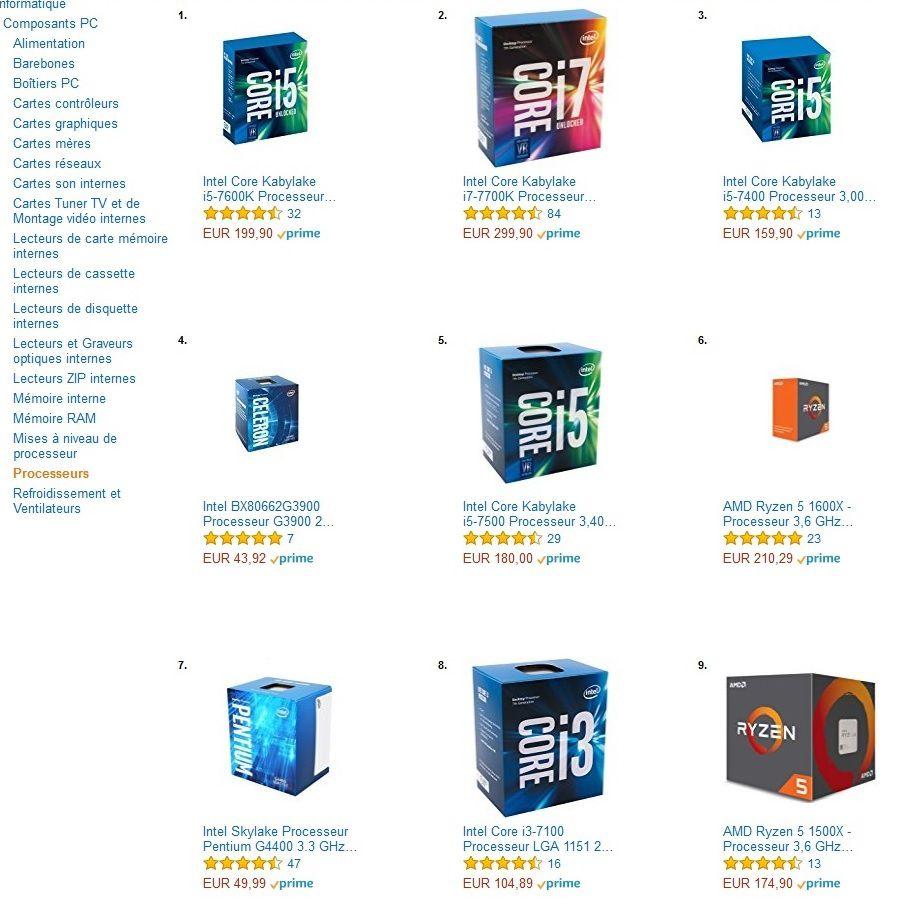Image resolution: width=899 pixels, height=909 pixels.
Task: Open star rating of Celeron G3900
Action: (242, 539)
